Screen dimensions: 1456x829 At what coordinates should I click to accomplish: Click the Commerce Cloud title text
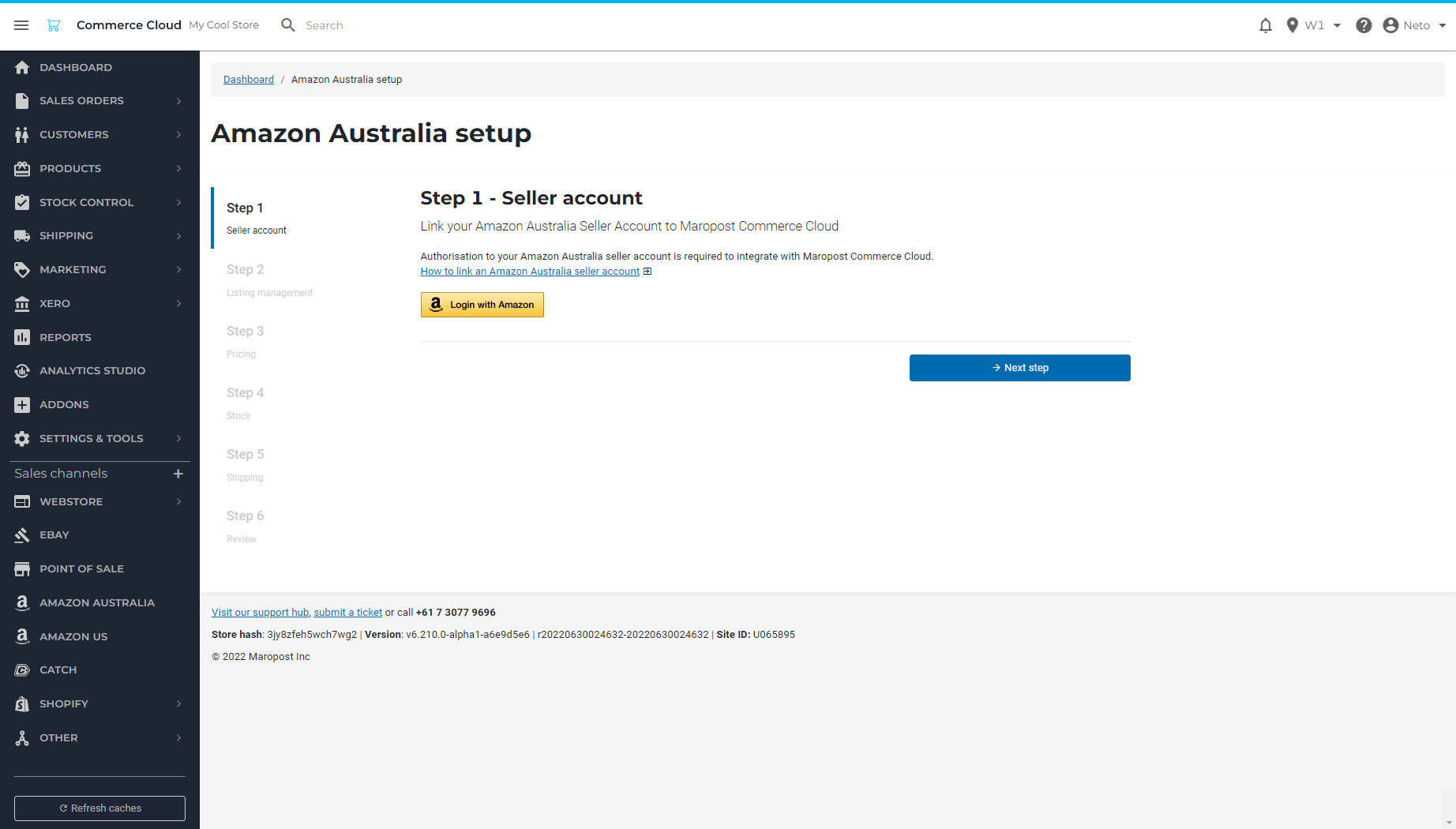129,25
